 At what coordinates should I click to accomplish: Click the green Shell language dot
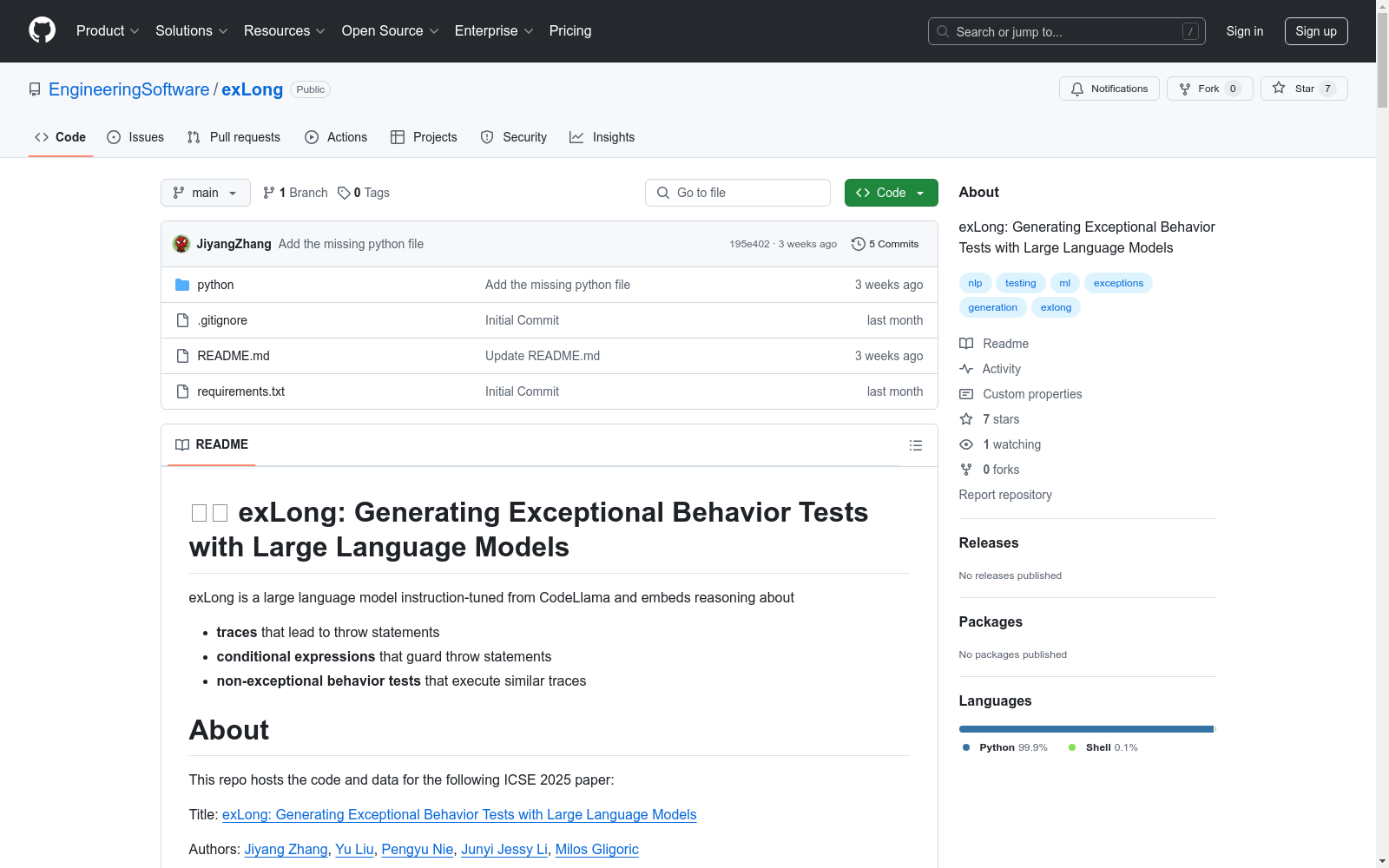pos(1072,747)
